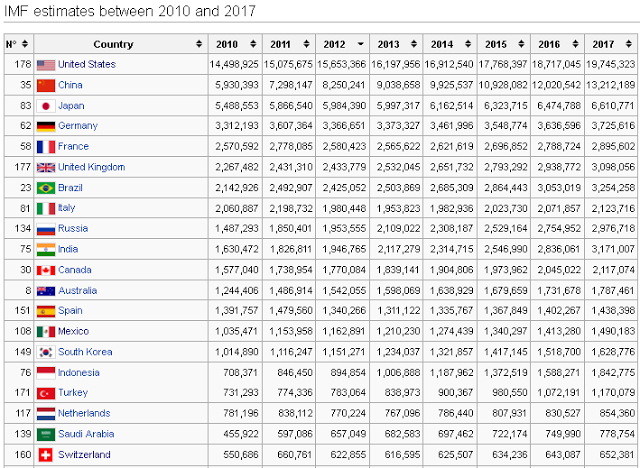Sort by 2014 column sort arrows
Image resolution: width=640 pixels, height=468 pixels.
point(468,44)
